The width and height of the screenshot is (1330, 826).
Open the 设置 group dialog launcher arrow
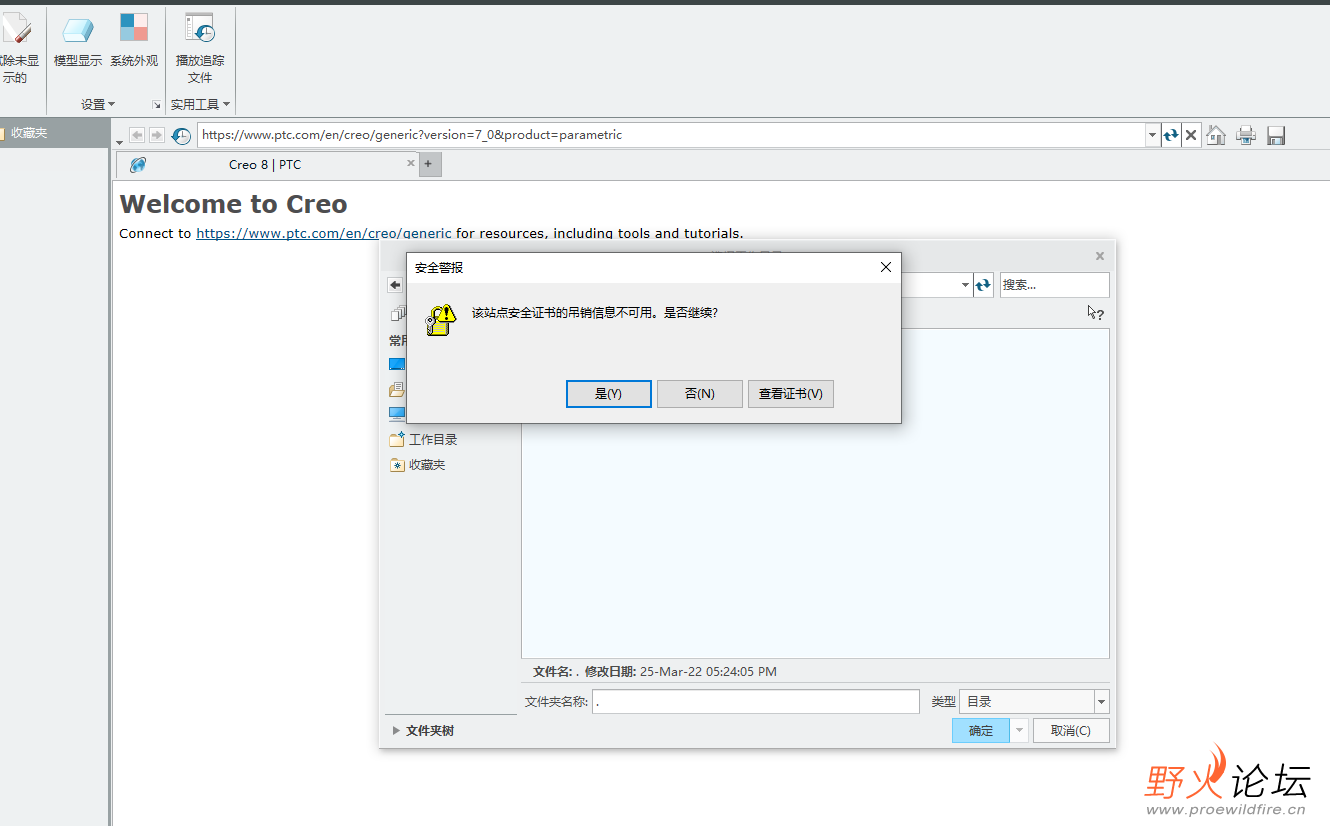(x=156, y=105)
